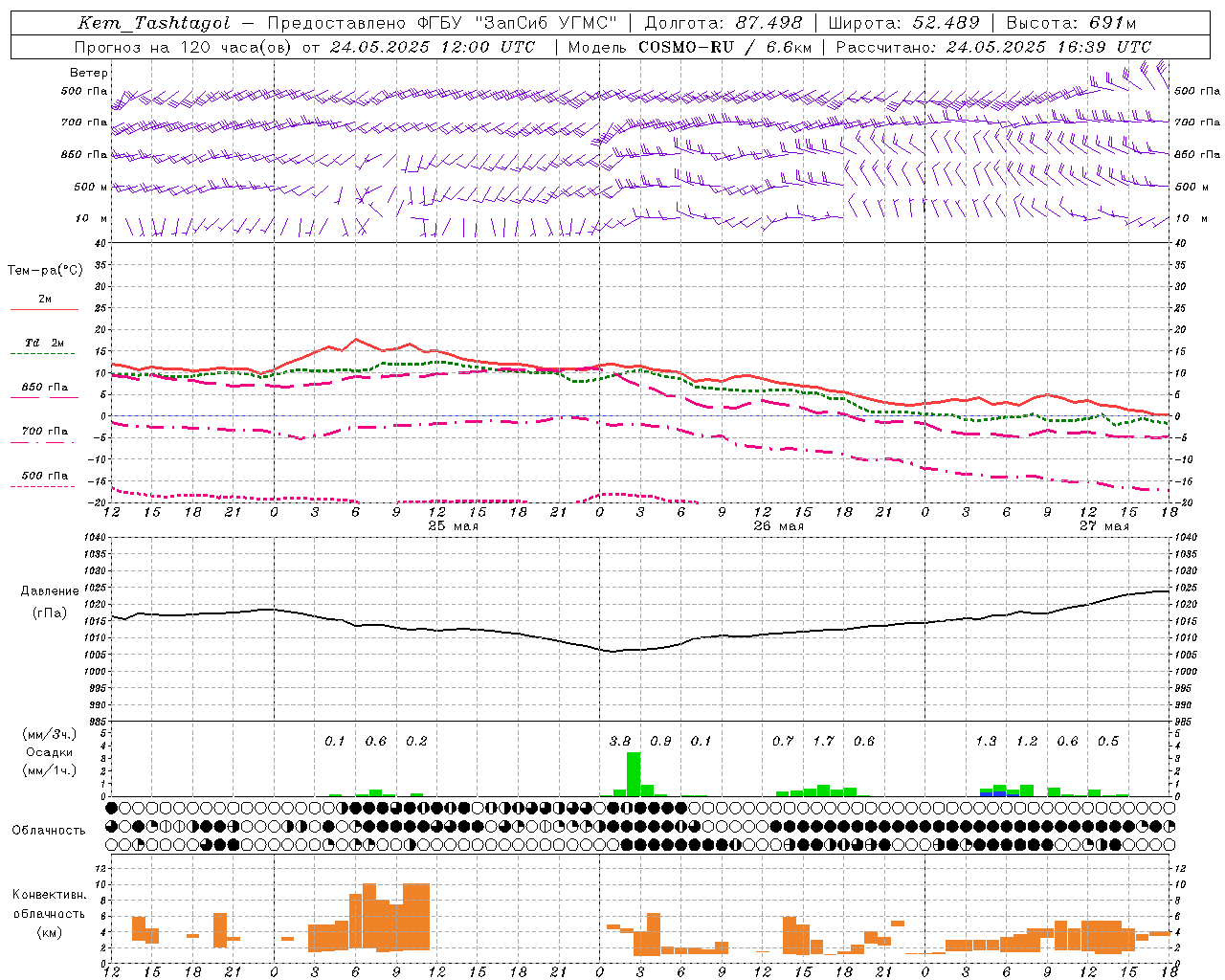This screenshot has width=1225, height=980.
Task: Click the 'Конвективн.' convective cloud label
Action: (49, 895)
